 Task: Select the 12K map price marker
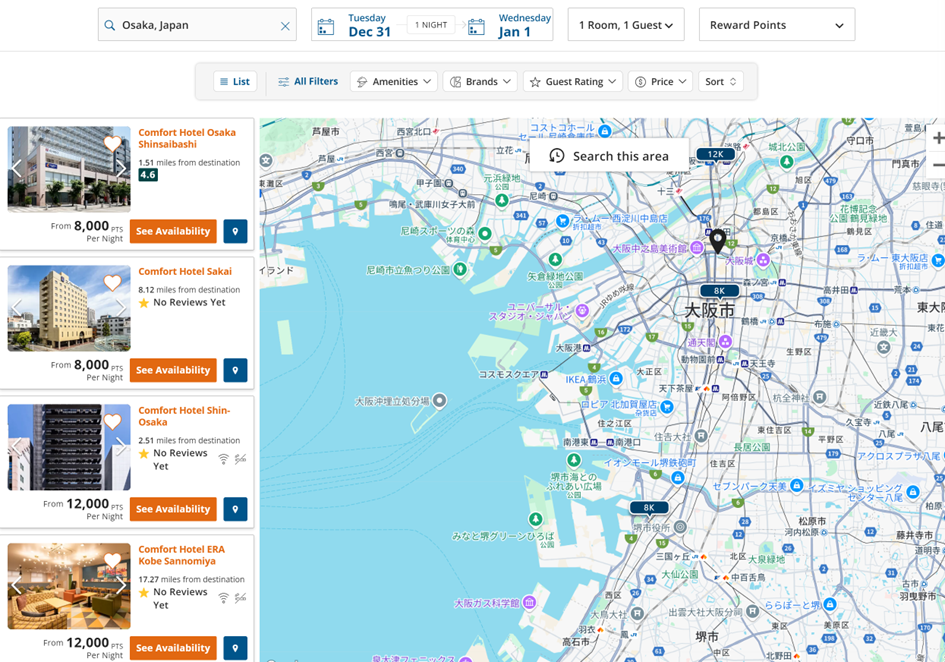(715, 155)
